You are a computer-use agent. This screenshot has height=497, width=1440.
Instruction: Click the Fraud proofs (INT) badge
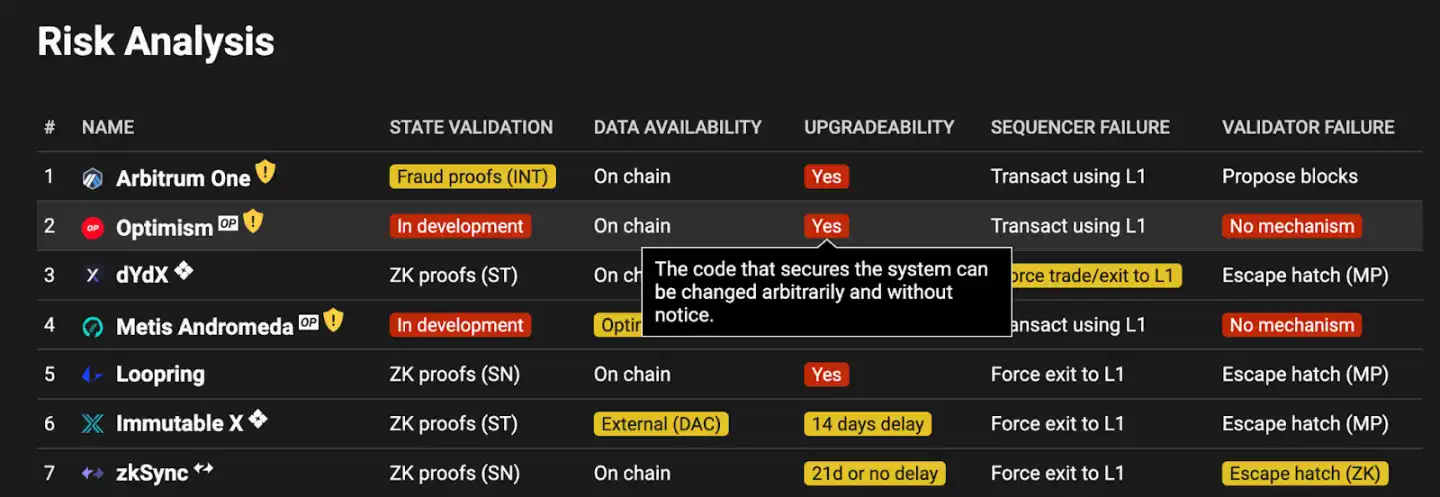coord(472,177)
